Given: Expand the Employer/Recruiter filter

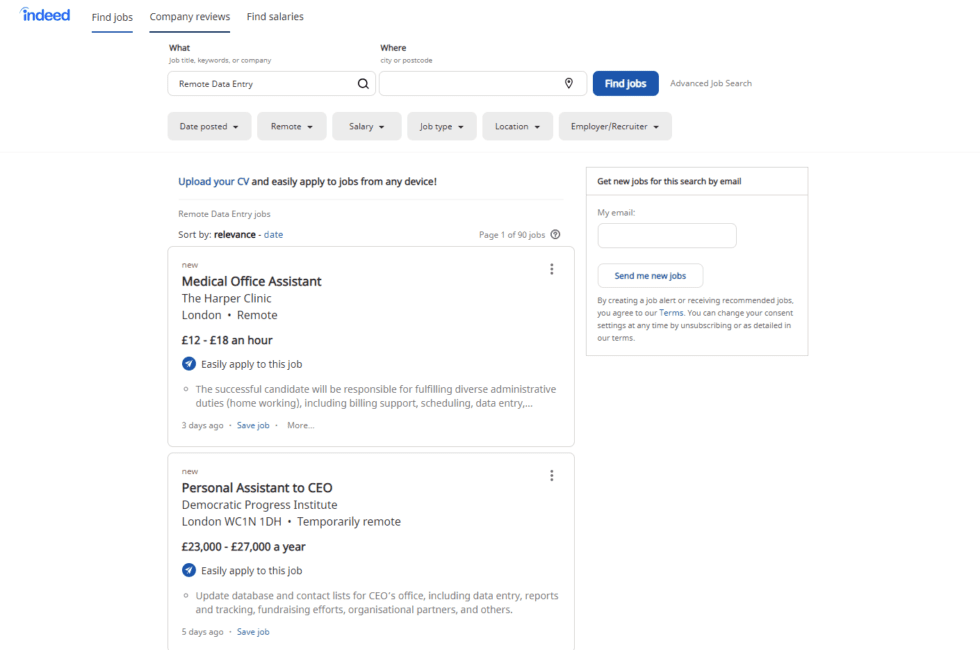Looking at the screenshot, I should (x=614, y=127).
